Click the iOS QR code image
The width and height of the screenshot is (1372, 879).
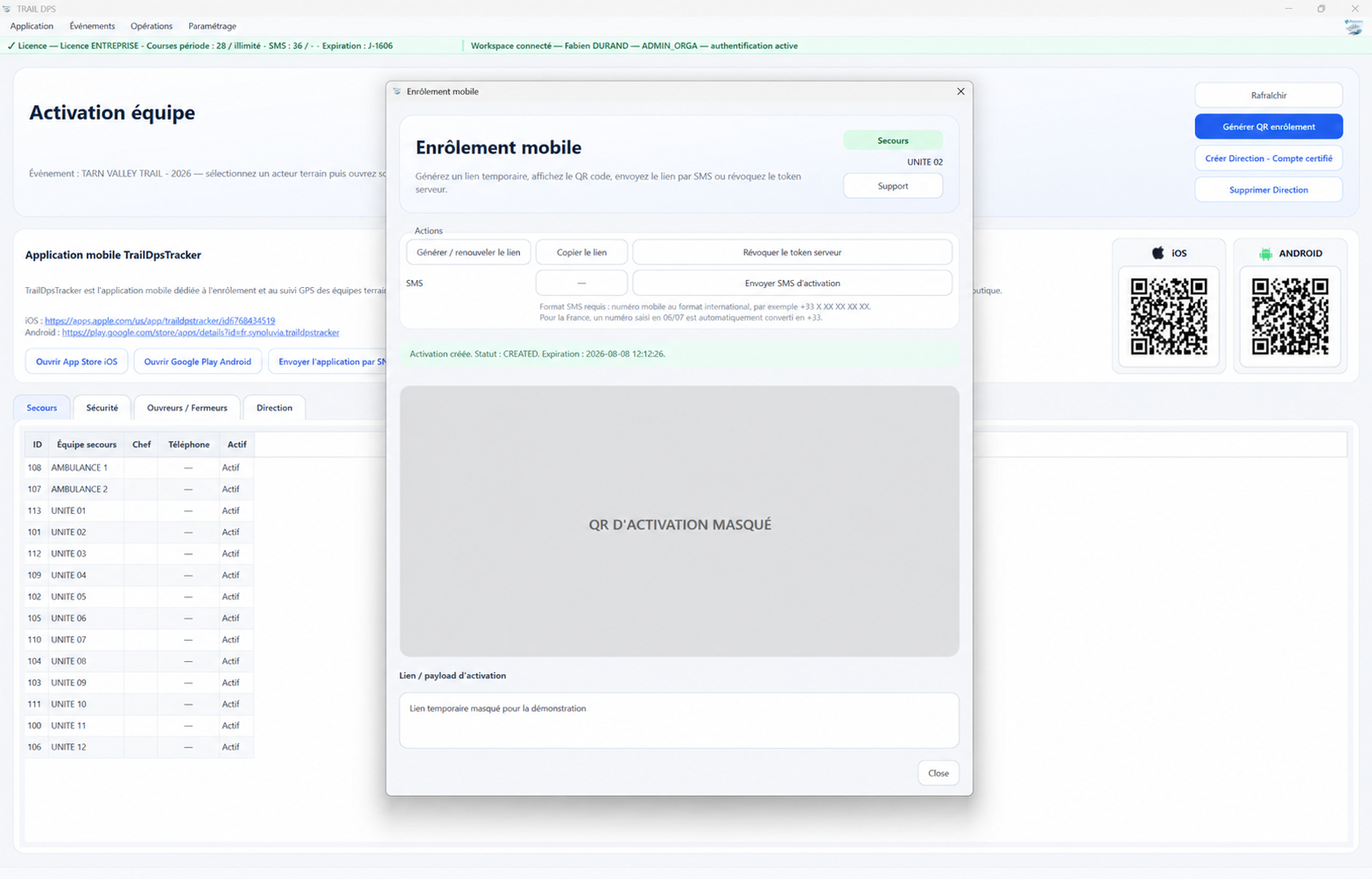tap(1169, 316)
